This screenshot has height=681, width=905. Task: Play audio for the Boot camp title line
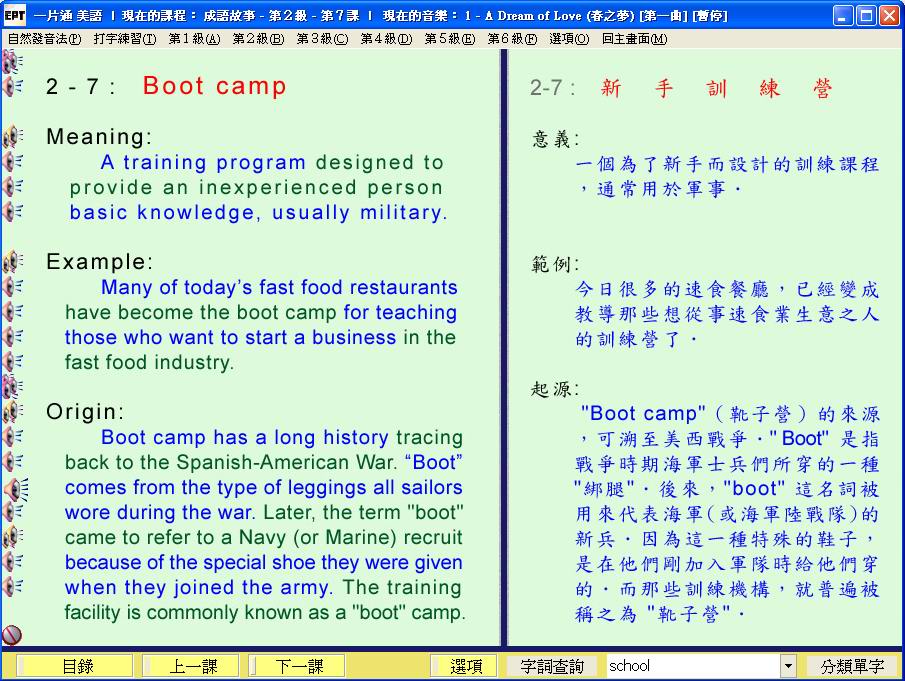[x=13, y=87]
